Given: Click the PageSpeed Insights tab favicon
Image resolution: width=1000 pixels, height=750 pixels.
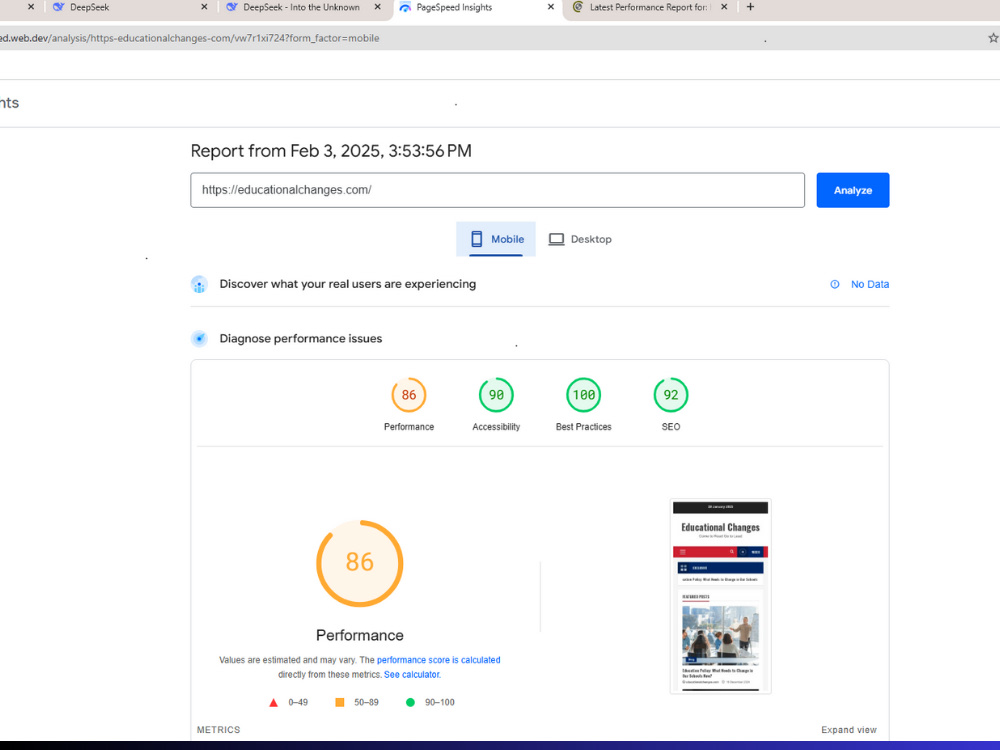Looking at the screenshot, I should (405, 7).
